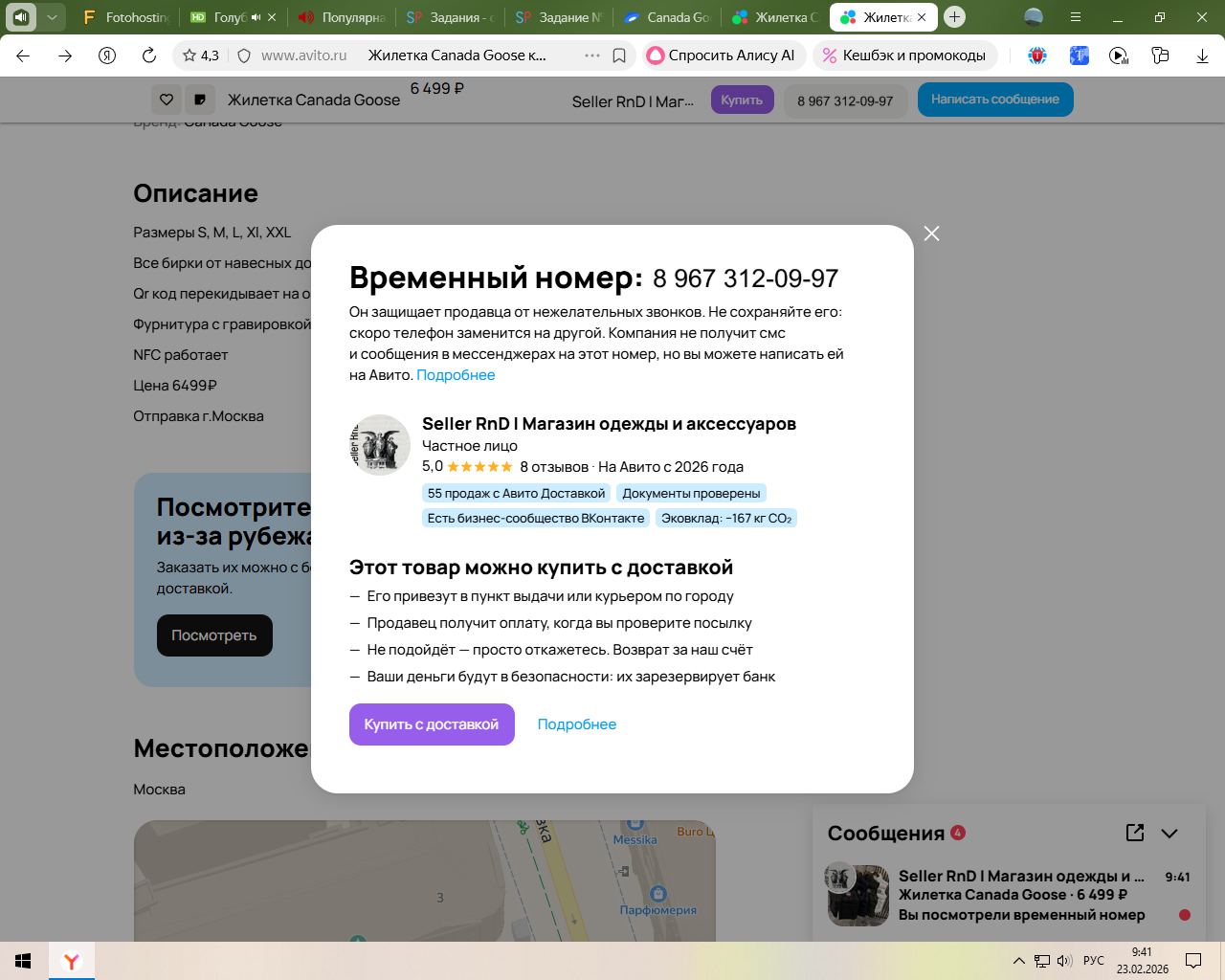The height and width of the screenshot is (980, 1225).
Task: Click the five-star seller rating
Action: point(479,467)
